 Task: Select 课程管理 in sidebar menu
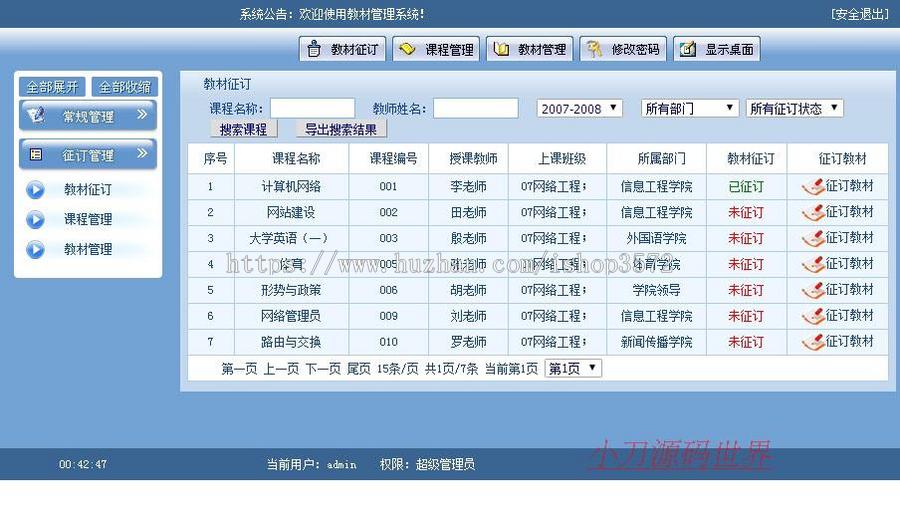[88, 219]
